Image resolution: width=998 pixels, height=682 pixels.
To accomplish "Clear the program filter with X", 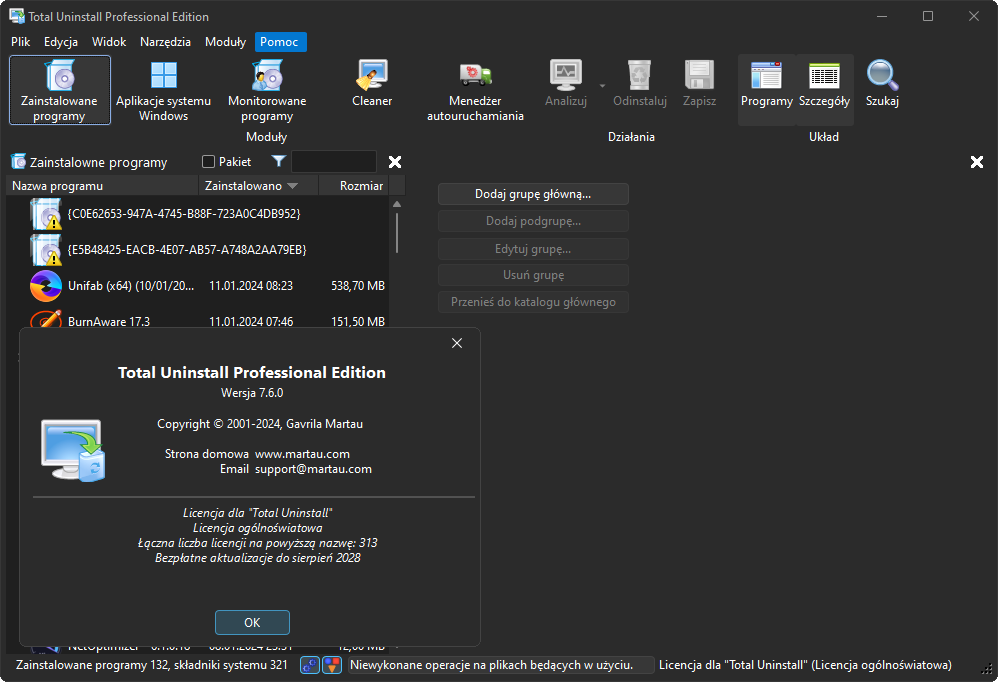I will (395, 162).
